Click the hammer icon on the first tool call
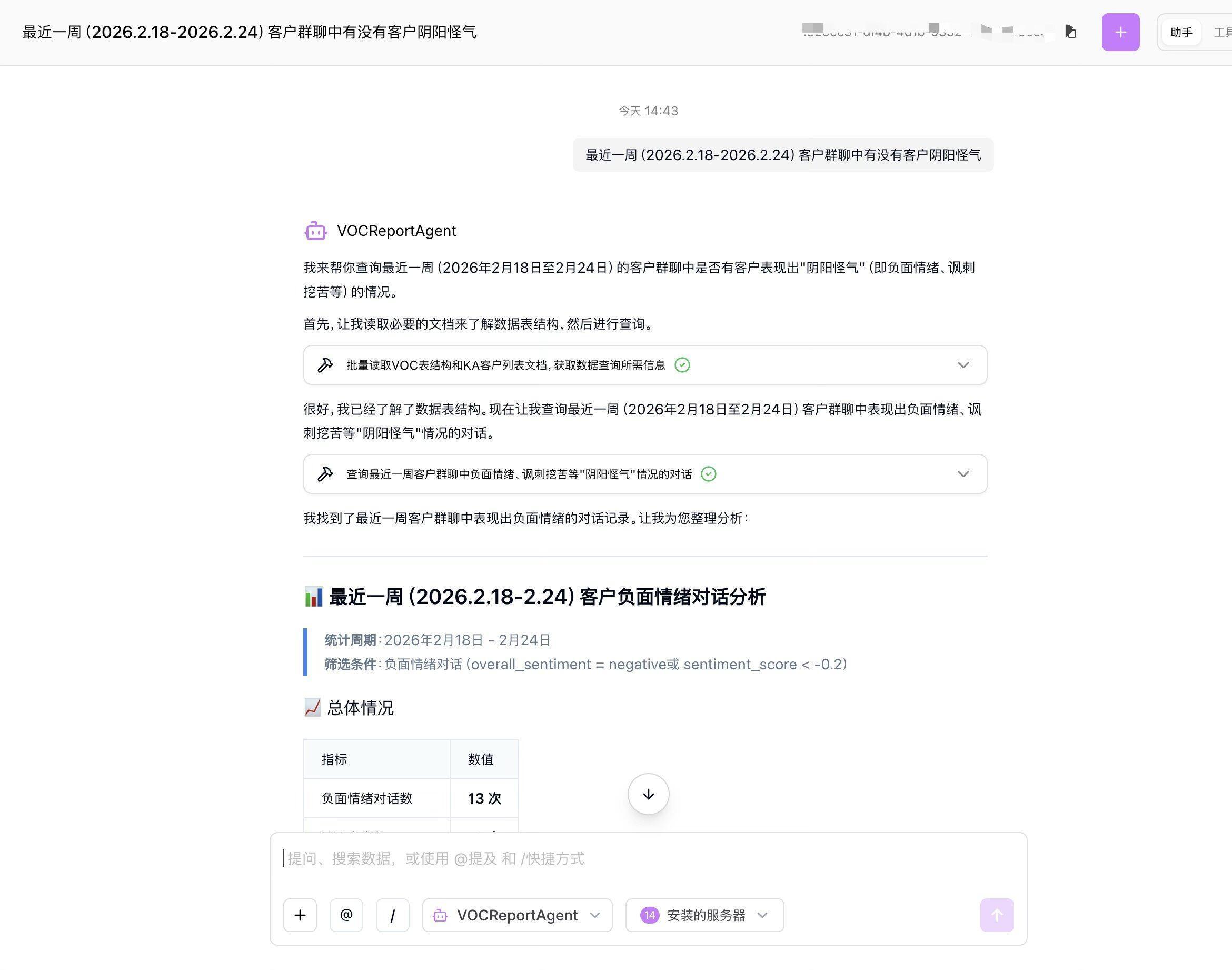 tap(325, 365)
